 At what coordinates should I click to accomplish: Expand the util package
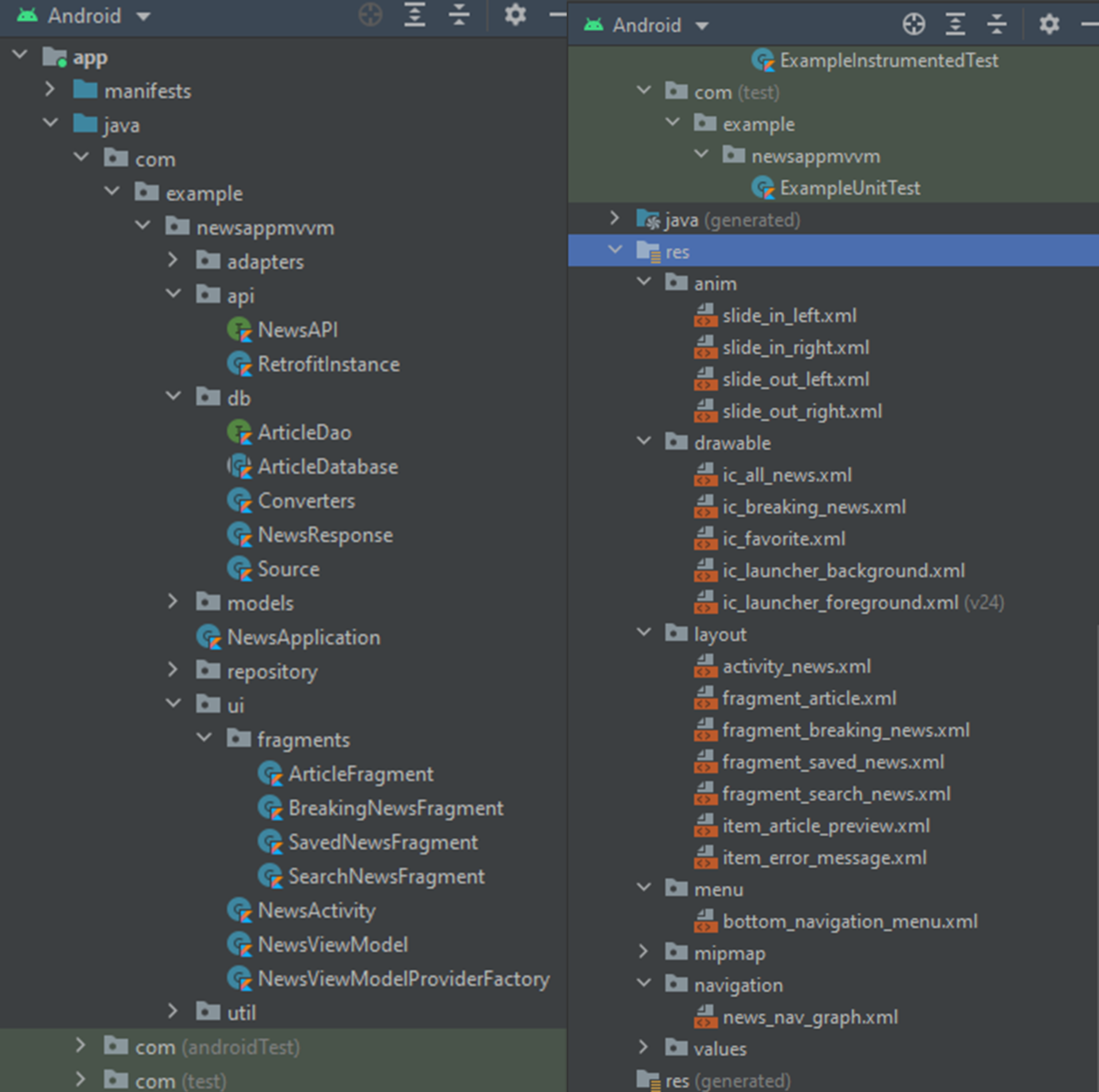click(173, 1011)
